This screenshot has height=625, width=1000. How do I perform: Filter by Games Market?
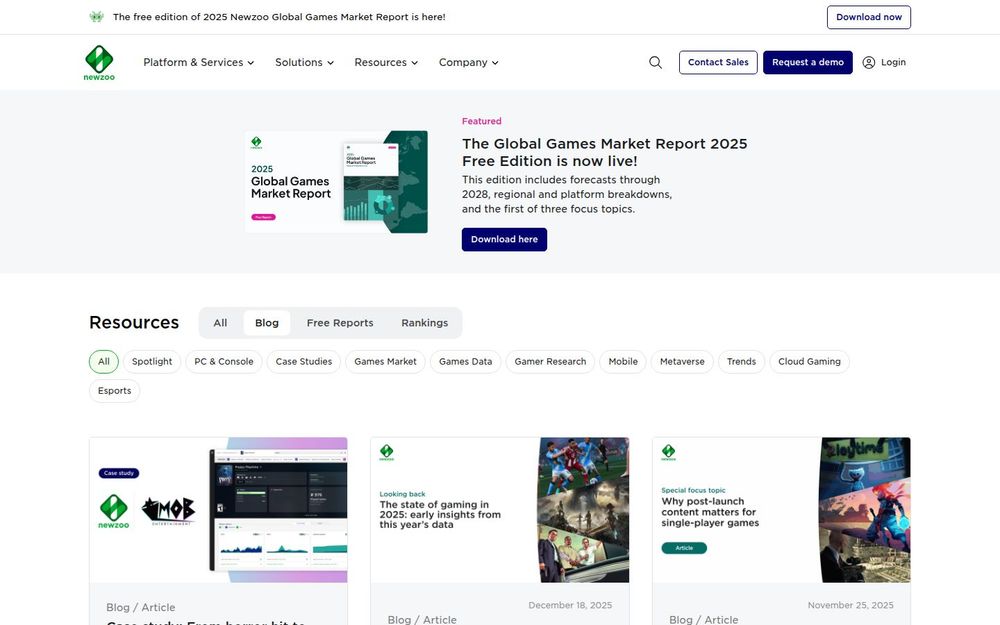[385, 362]
